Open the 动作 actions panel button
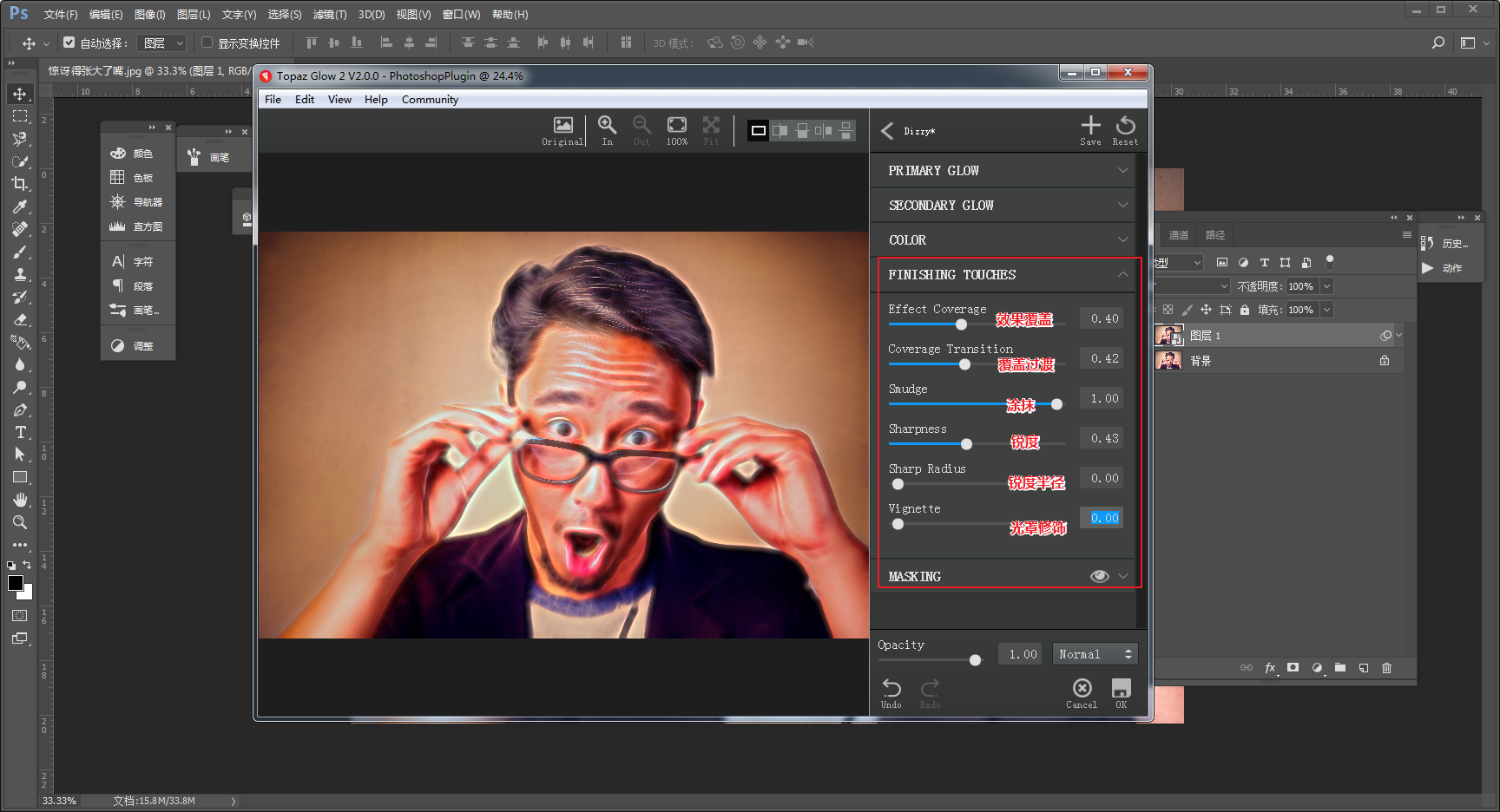 pyautogui.click(x=1443, y=268)
